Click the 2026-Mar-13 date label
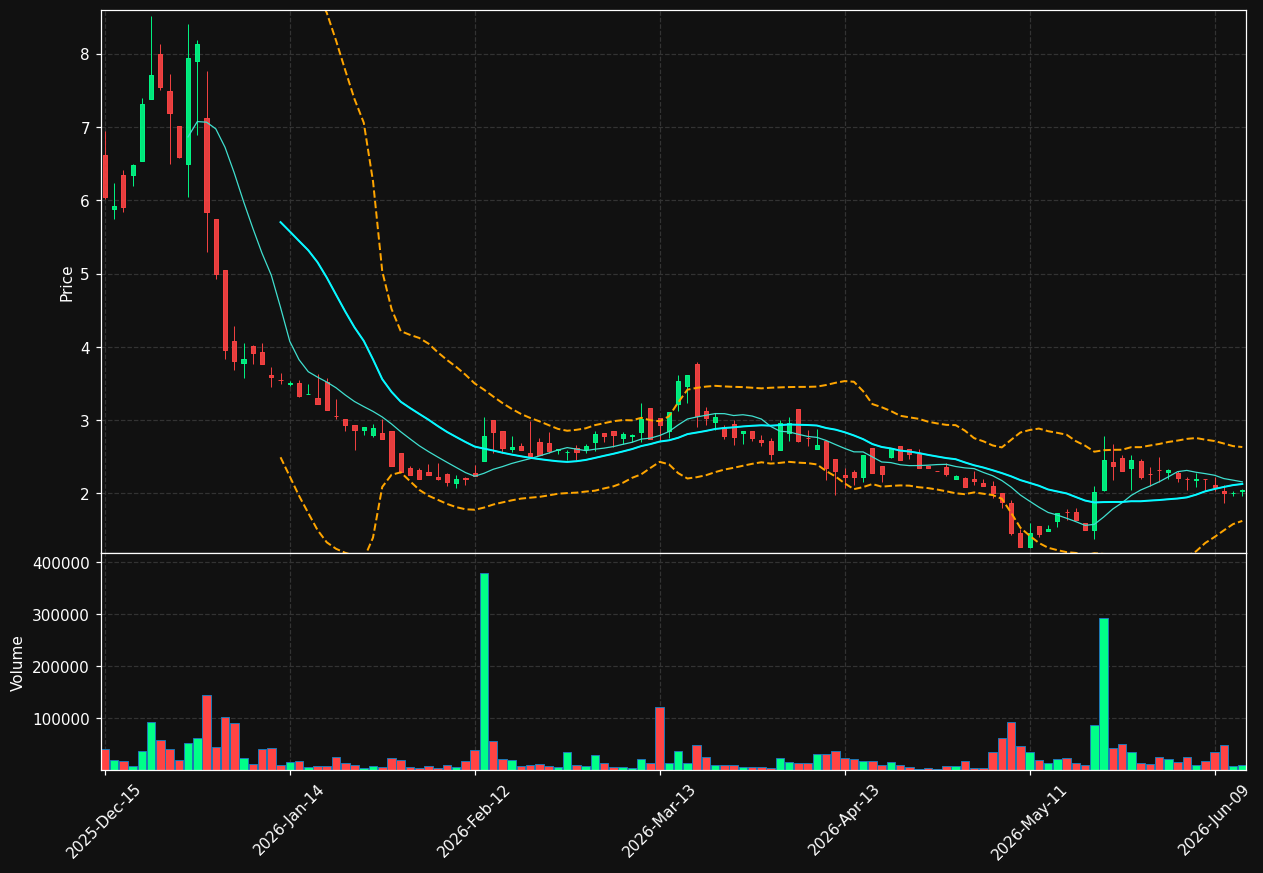 coord(658,822)
